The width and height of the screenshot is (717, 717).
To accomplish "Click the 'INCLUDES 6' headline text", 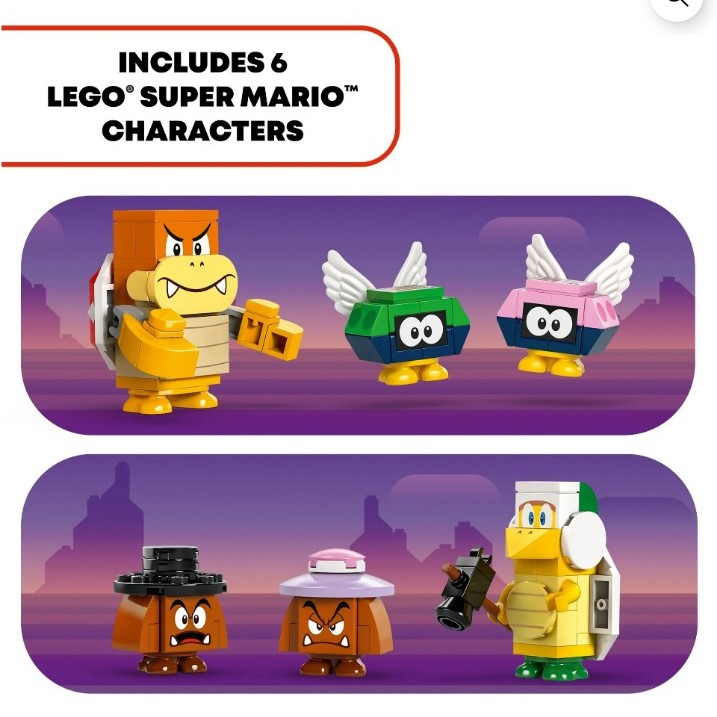I will (203, 63).
